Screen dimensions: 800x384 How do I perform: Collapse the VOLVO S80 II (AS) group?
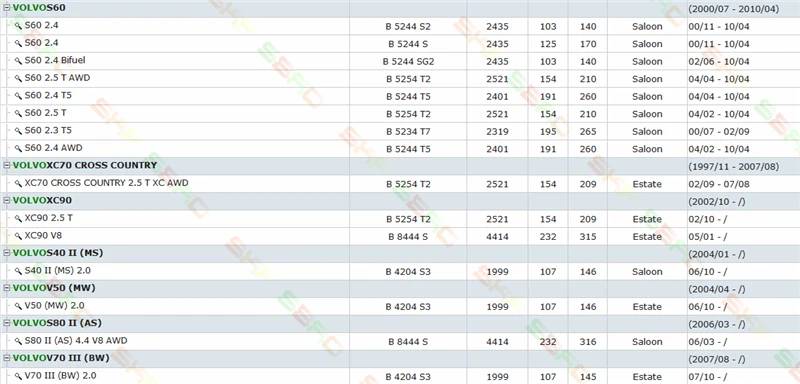tap(7, 323)
